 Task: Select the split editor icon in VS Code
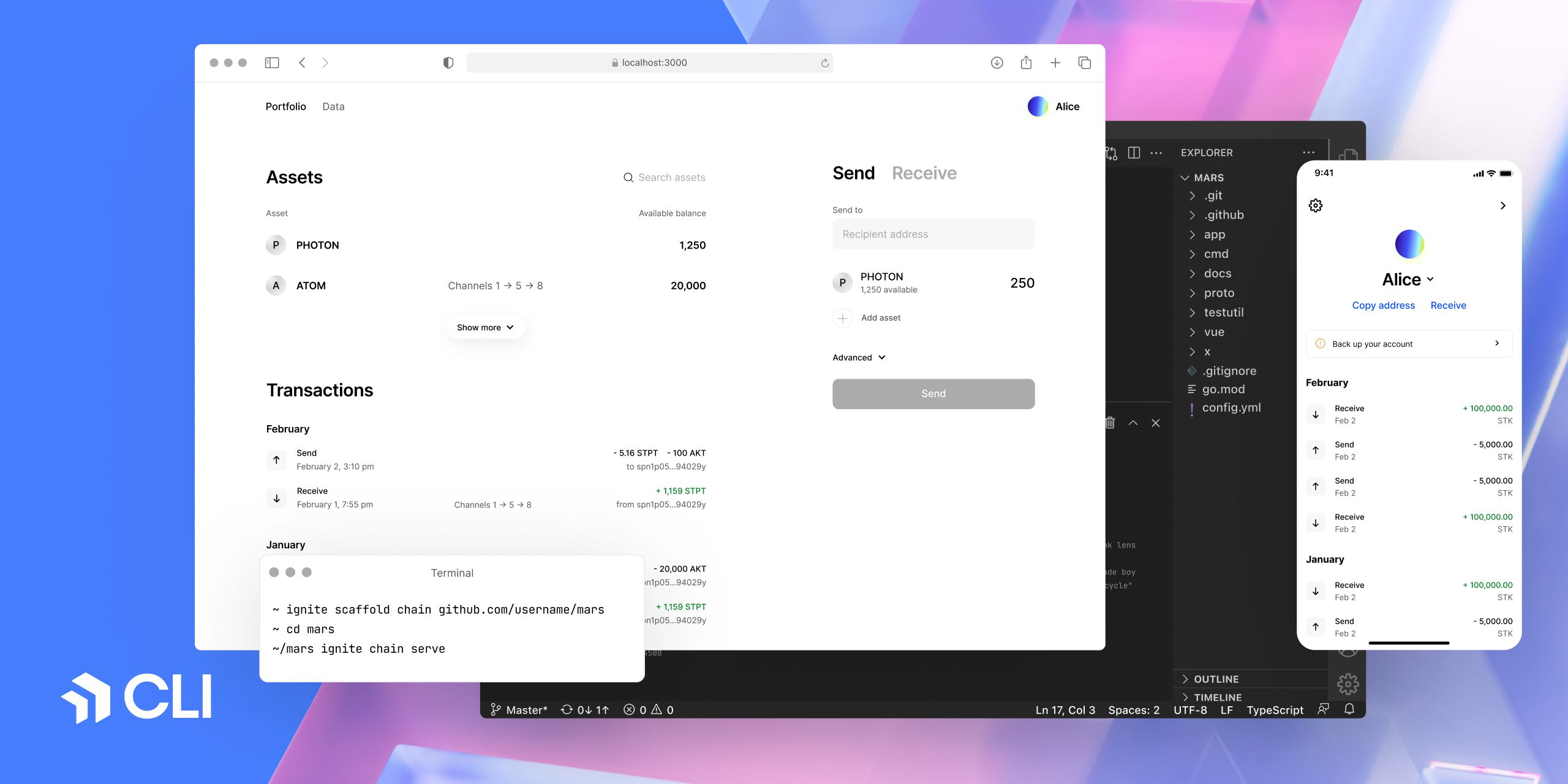pos(1134,153)
